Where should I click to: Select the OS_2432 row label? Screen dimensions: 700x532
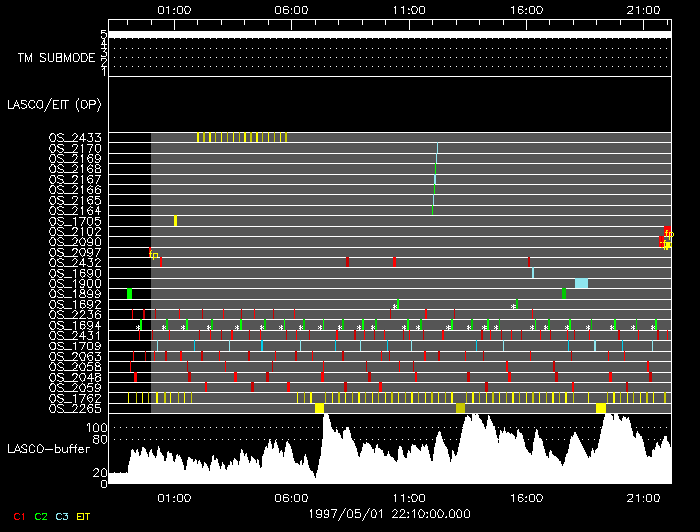(75, 263)
